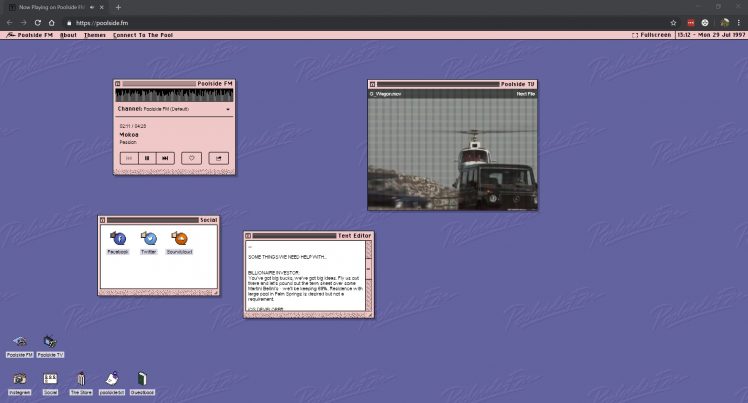Open the Poolside TV desktop icon
748x403 pixels.
pos(50,343)
